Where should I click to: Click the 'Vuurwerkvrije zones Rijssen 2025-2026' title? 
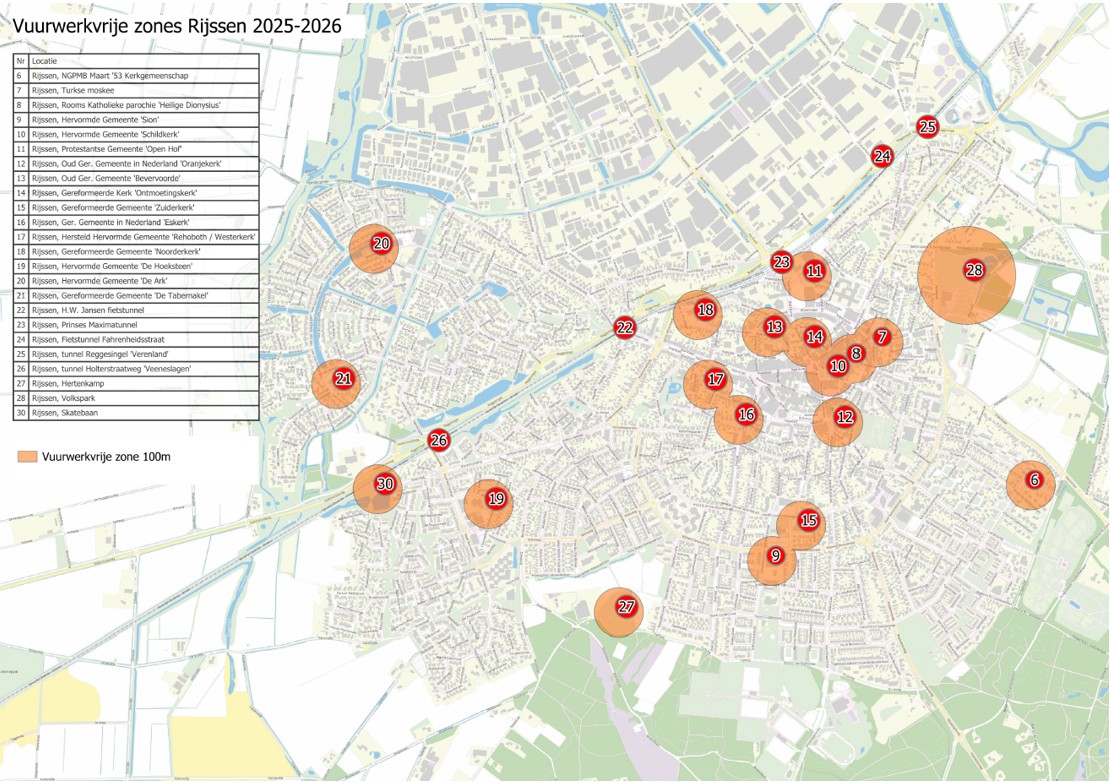pos(176,27)
